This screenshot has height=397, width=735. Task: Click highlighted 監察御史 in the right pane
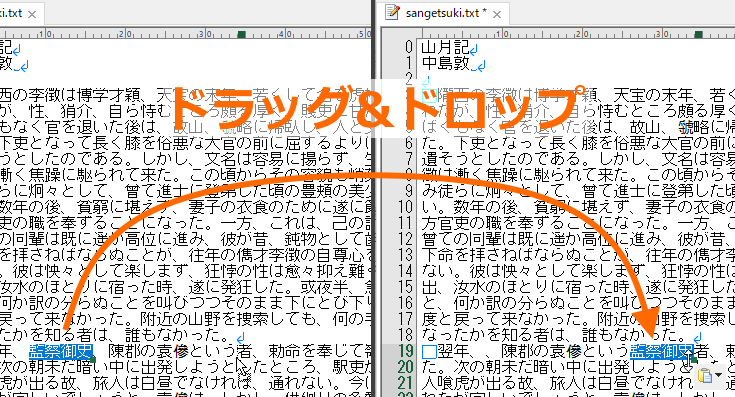pos(662,351)
